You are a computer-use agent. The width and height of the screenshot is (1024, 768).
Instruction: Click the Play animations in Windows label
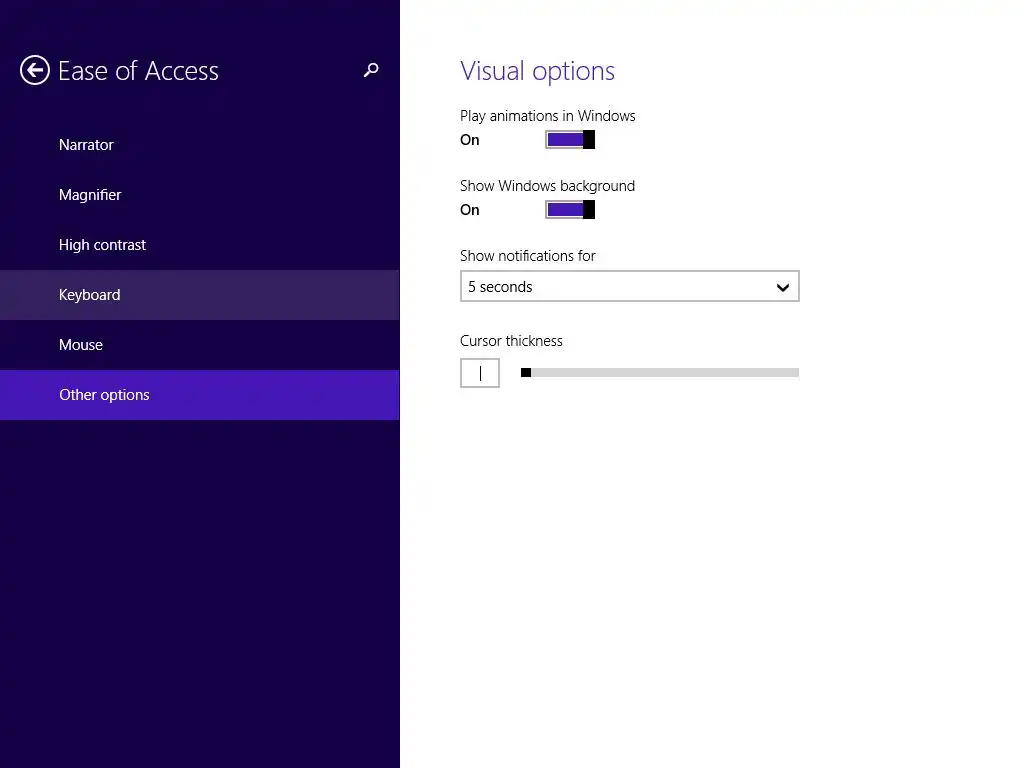548,116
